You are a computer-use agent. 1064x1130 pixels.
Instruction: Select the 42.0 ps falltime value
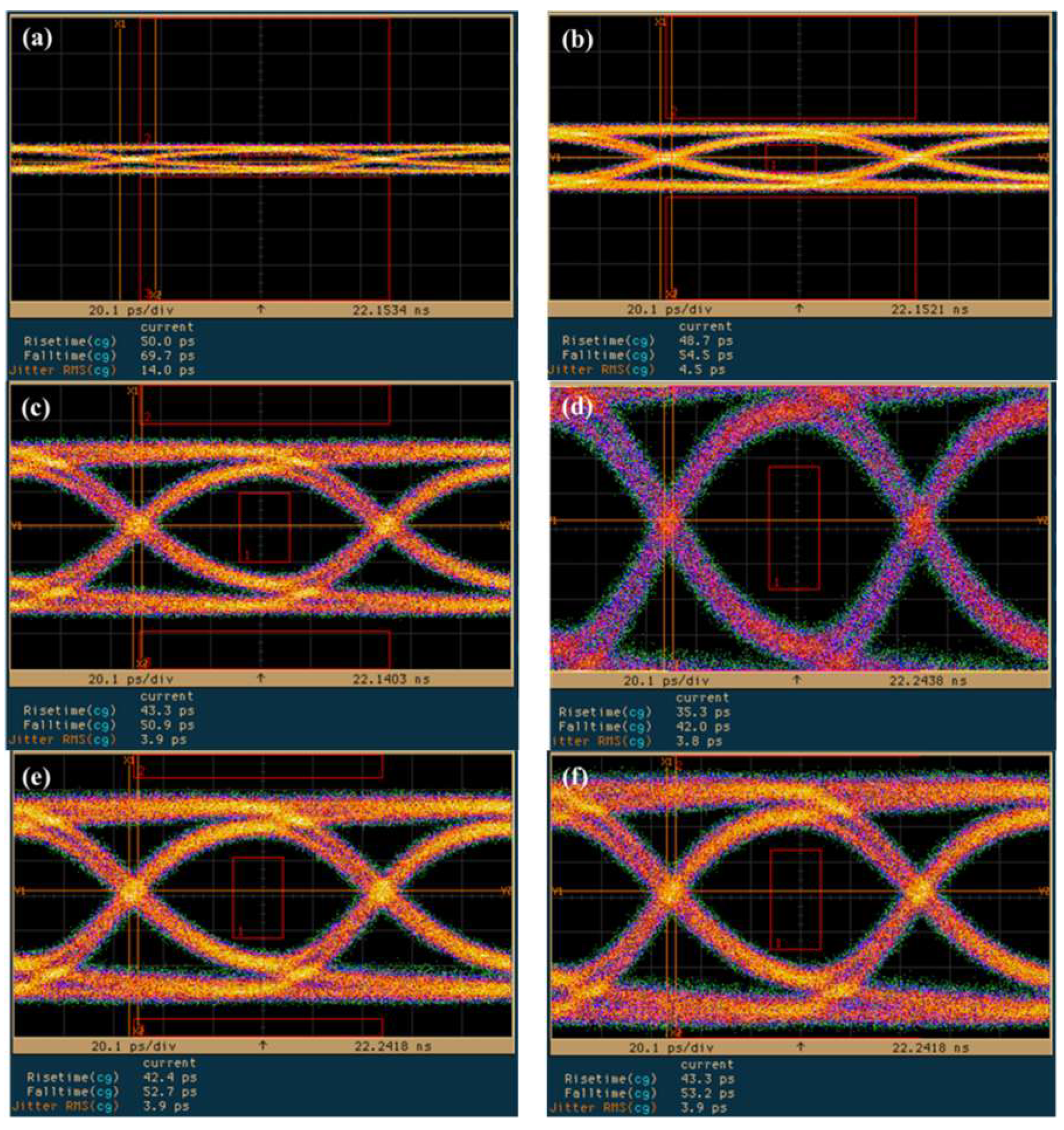(703, 726)
